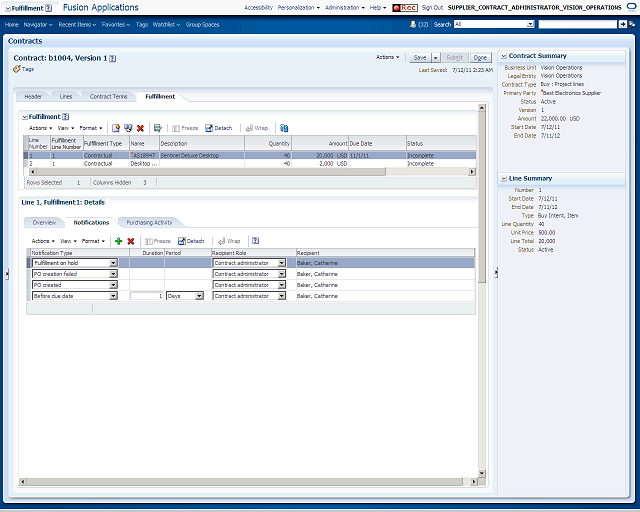Click the Save button

tap(420, 58)
